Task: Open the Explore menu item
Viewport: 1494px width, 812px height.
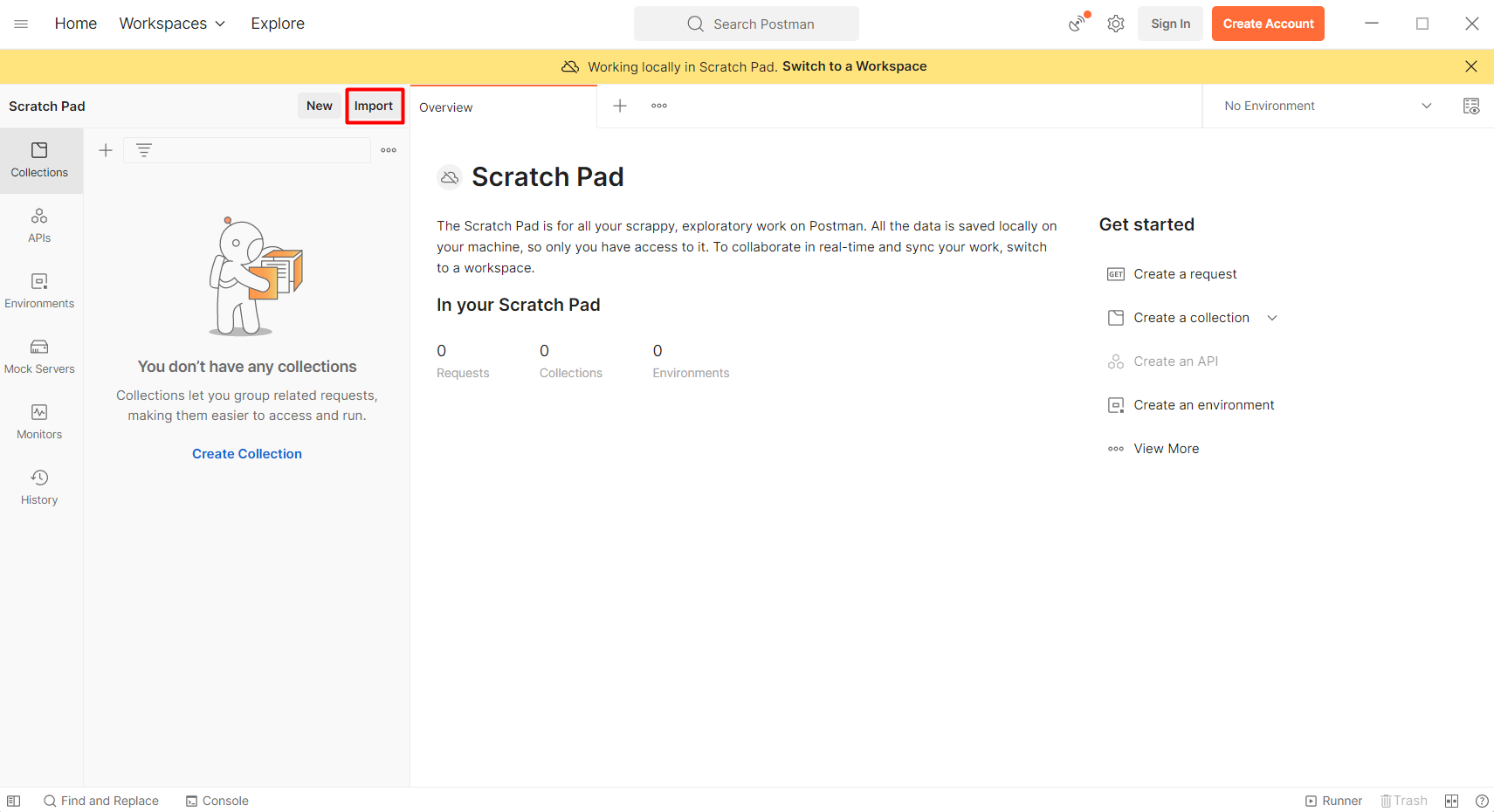Action: pos(278,24)
